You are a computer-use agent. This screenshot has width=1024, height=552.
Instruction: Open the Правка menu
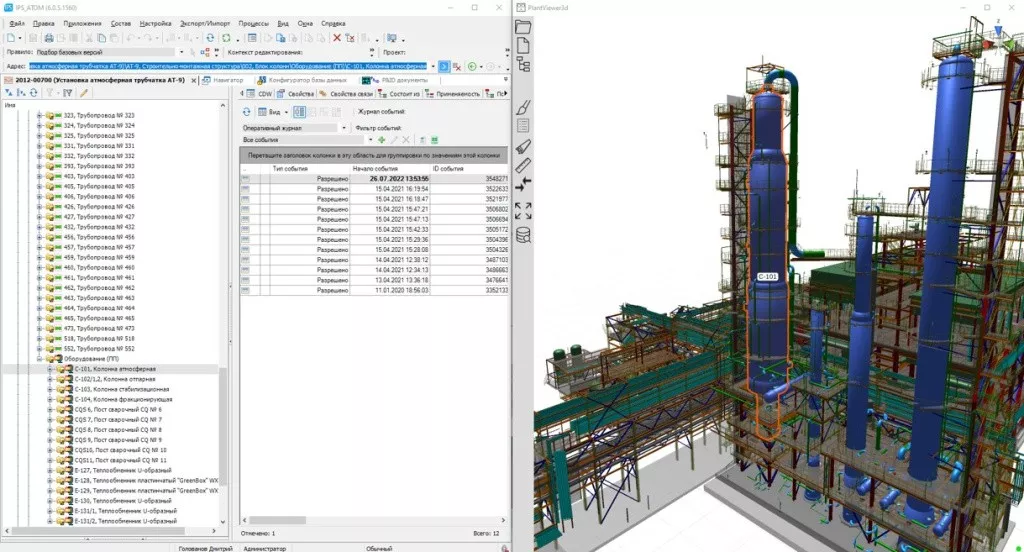click(44, 24)
